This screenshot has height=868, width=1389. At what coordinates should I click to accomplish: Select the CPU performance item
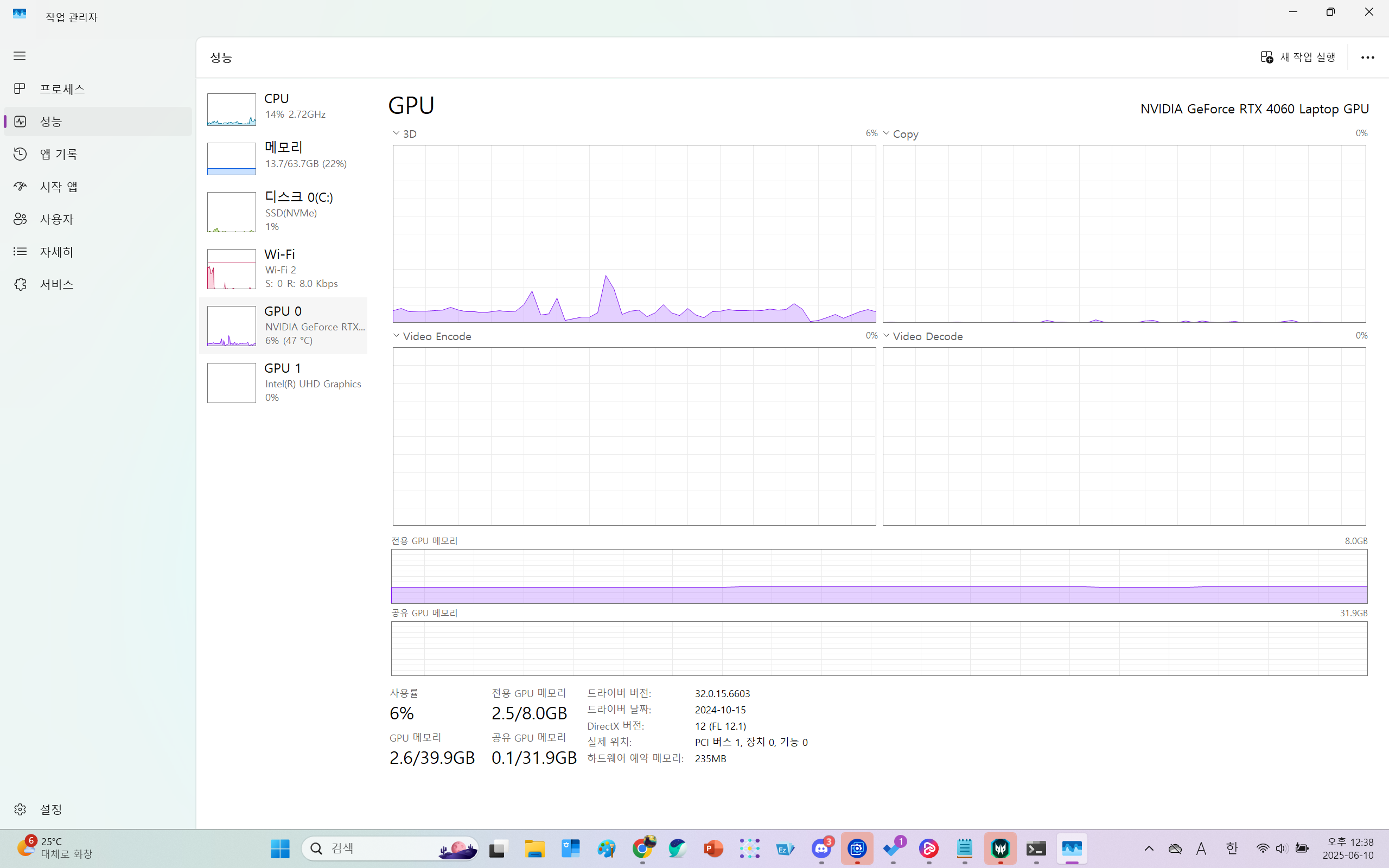point(284,108)
